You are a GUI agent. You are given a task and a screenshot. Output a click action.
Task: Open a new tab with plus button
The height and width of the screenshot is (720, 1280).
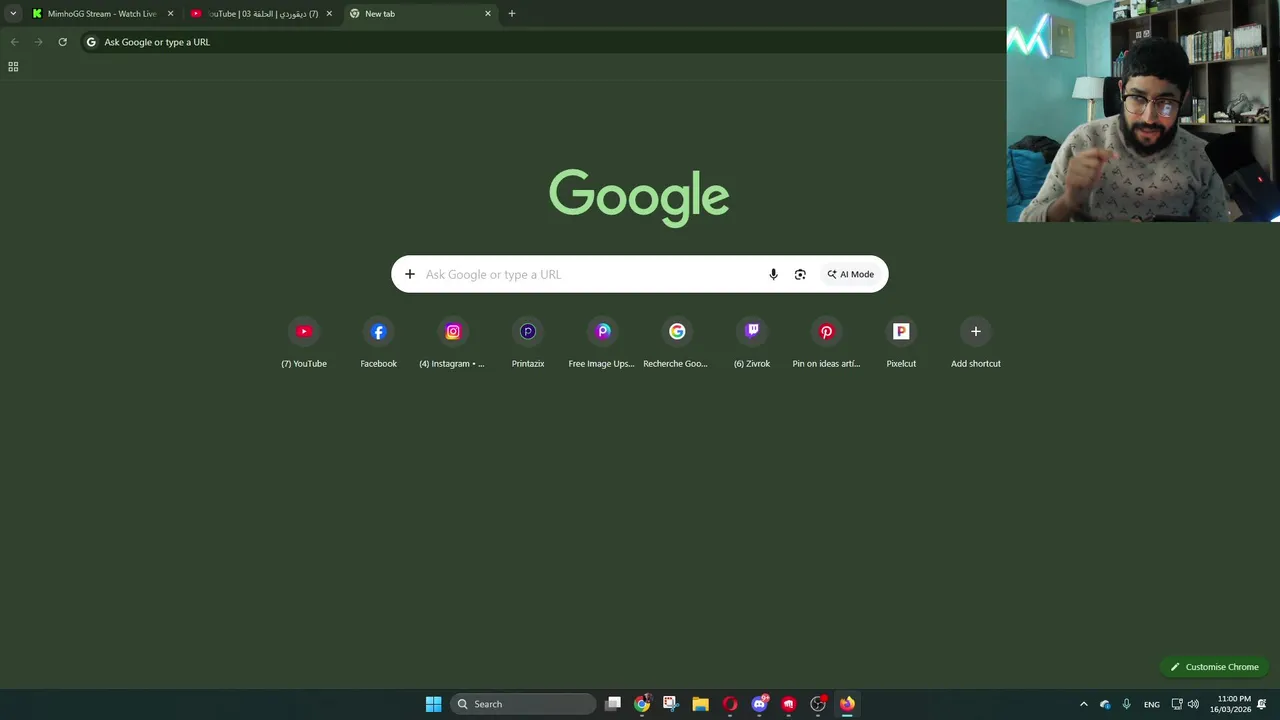tap(512, 14)
